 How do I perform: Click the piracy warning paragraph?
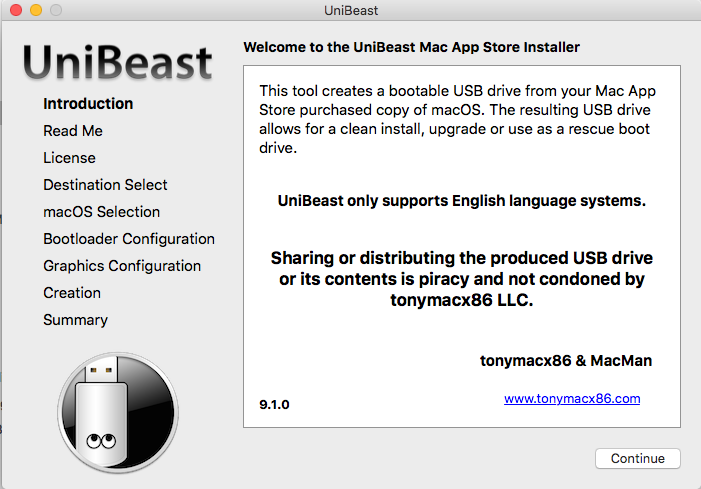tap(462, 279)
